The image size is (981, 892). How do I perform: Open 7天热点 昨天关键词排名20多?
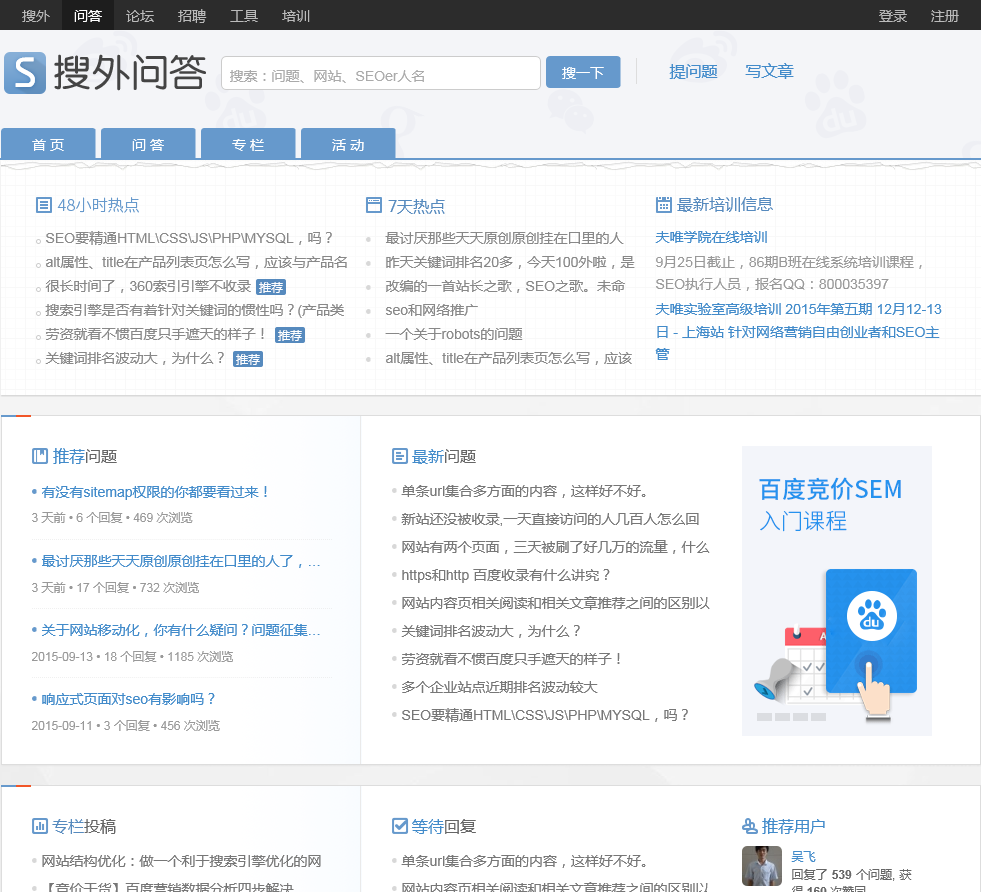click(510, 261)
